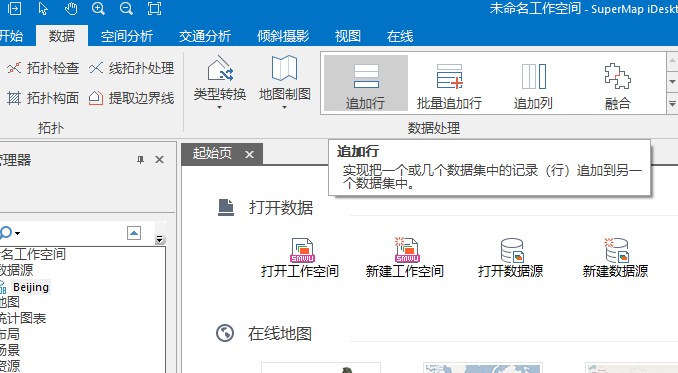Choose 提取边界线 extract boundary lines
Image resolution: width=678 pixels, height=373 pixels.
pyautogui.click(x=131, y=98)
